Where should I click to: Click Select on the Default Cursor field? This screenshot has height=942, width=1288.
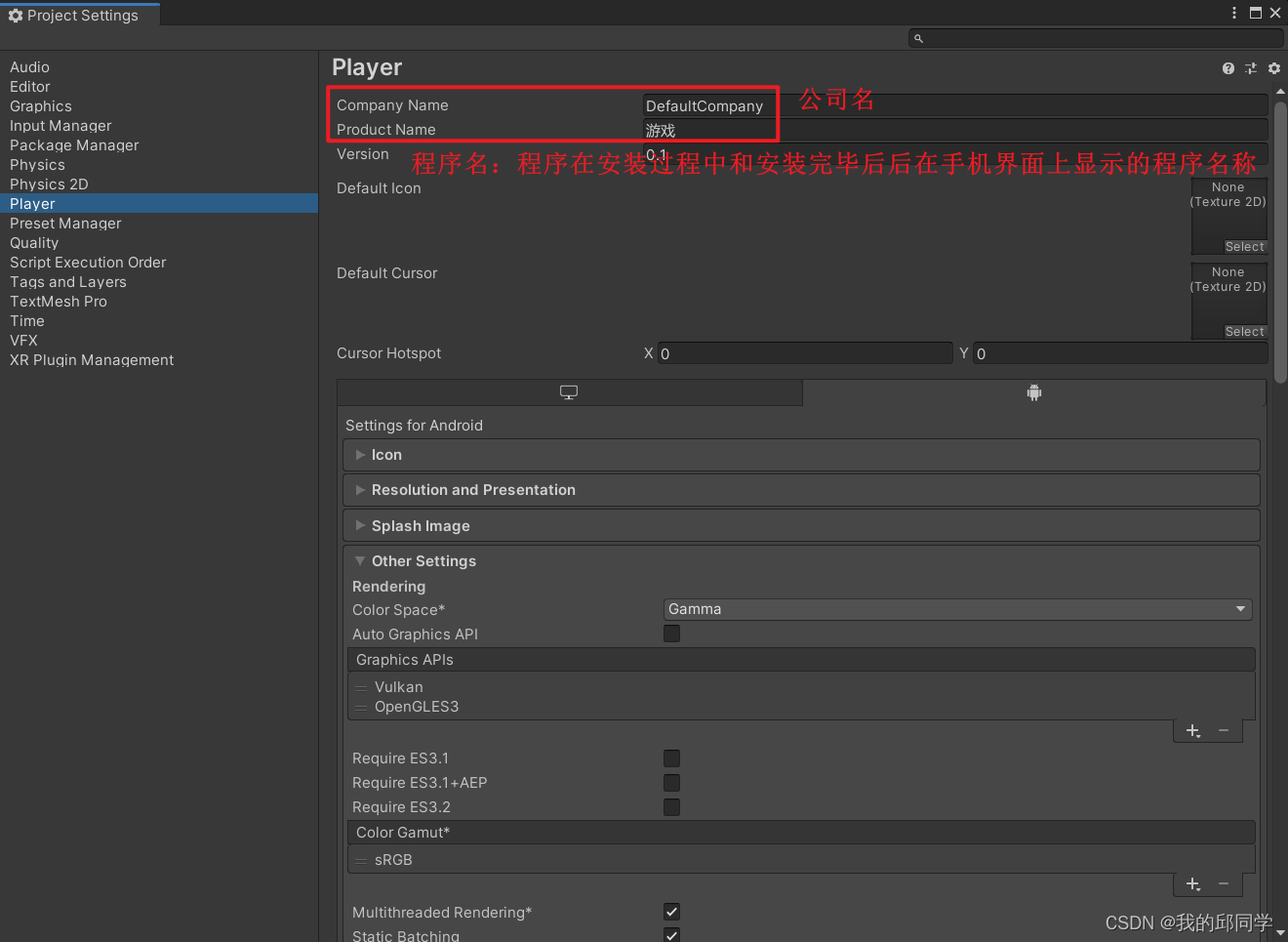point(1244,331)
